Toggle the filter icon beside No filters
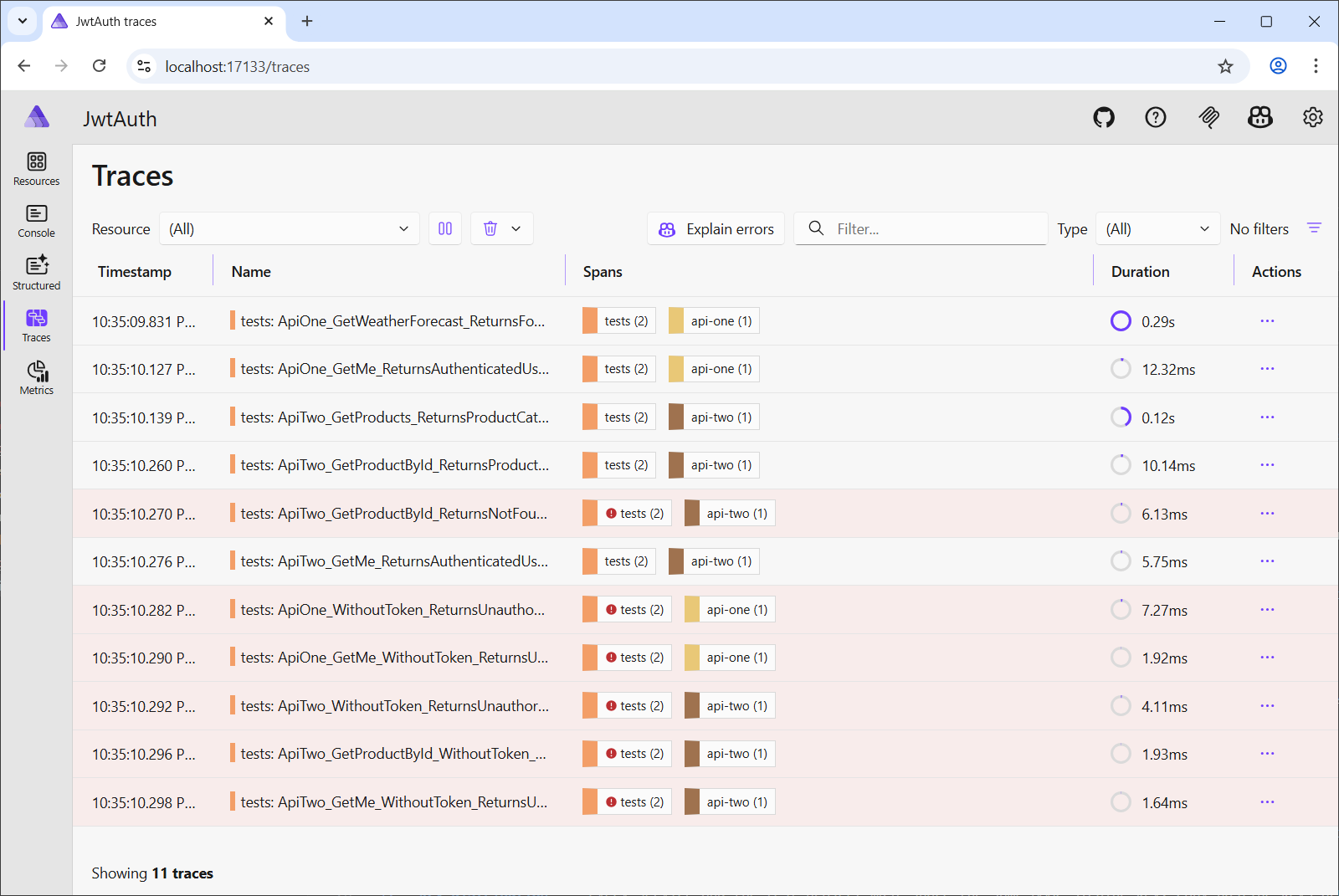Viewport: 1339px width, 896px height. coord(1314,228)
